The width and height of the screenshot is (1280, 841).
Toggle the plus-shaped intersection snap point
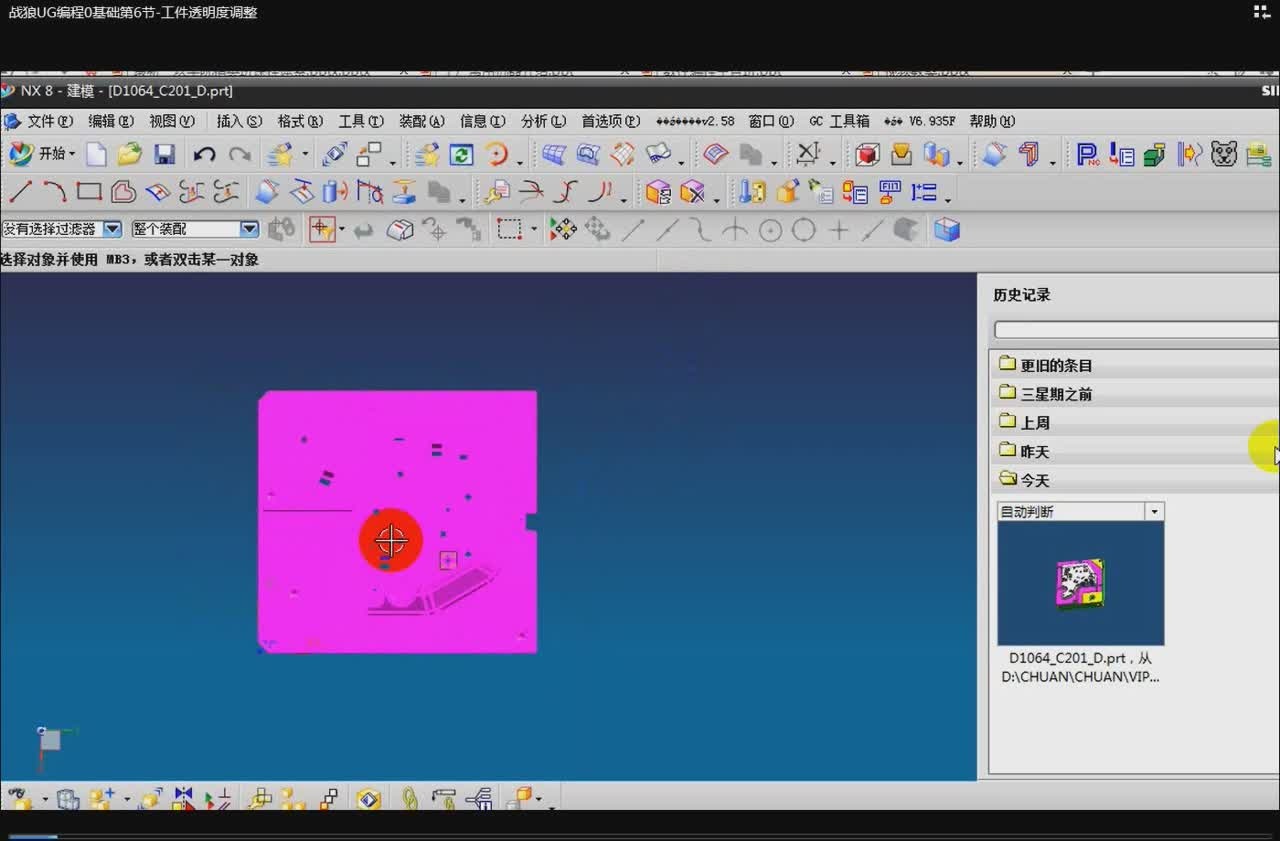click(839, 230)
